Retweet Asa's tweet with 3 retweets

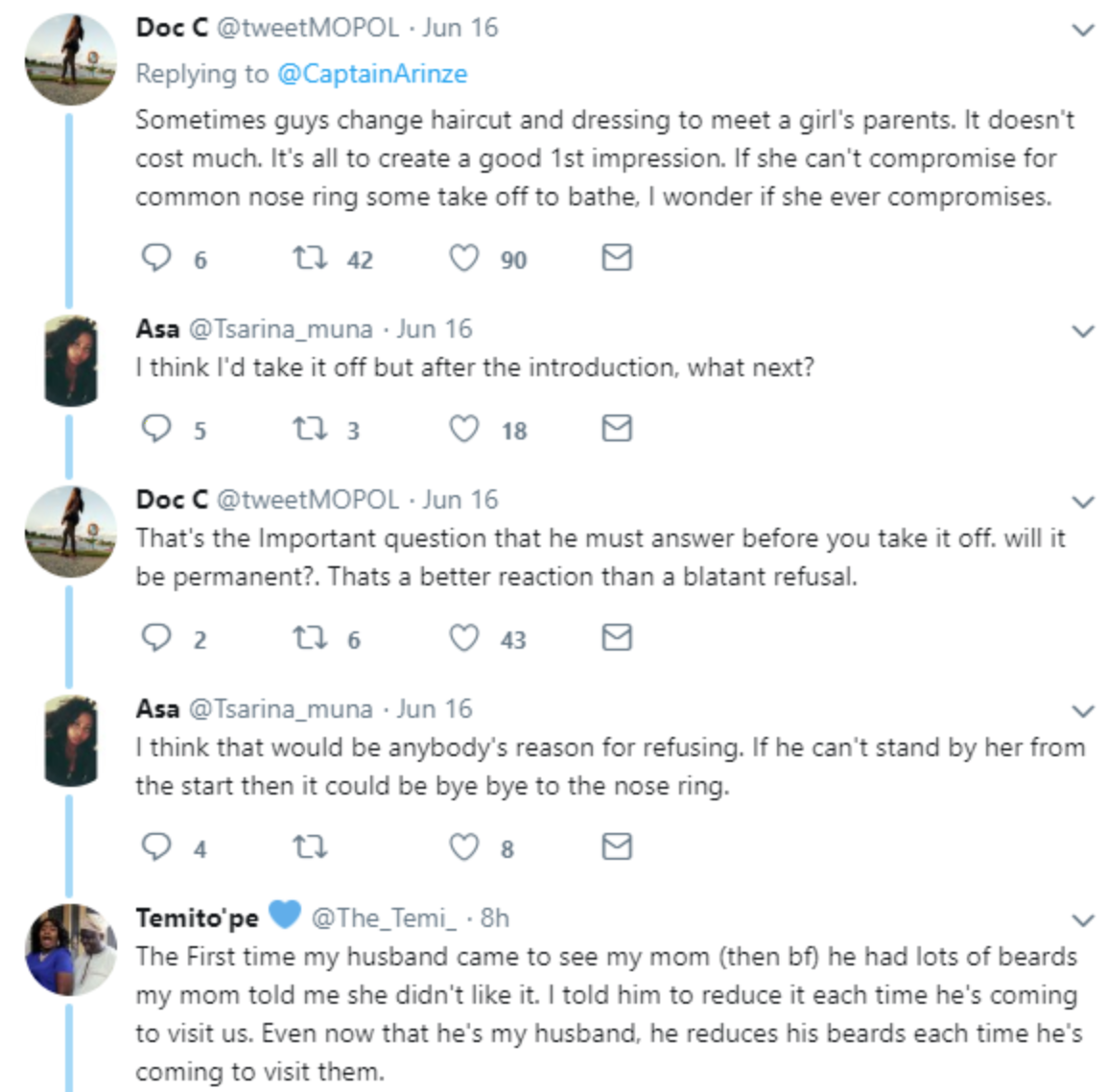coord(309,428)
